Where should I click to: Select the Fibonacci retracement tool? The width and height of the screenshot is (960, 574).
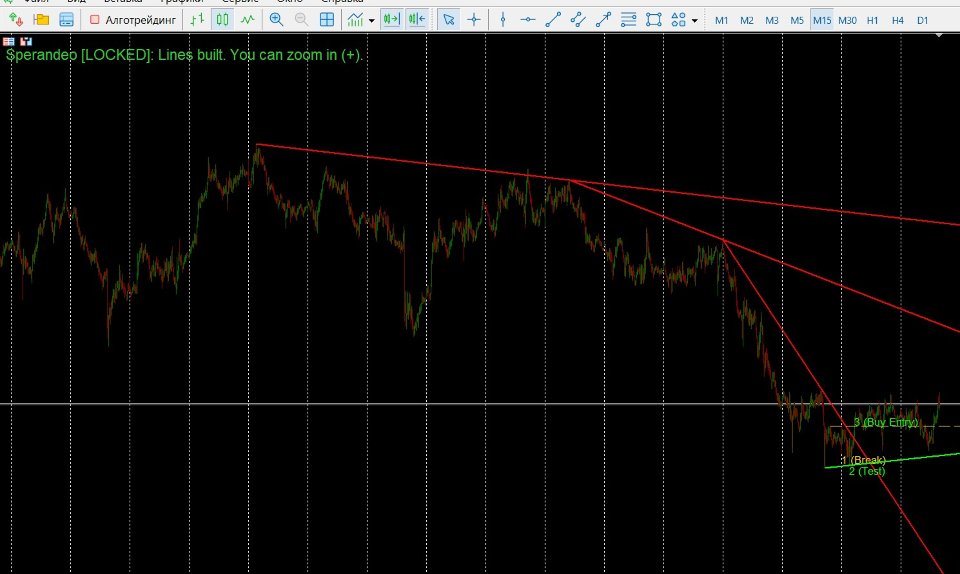[628, 20]
